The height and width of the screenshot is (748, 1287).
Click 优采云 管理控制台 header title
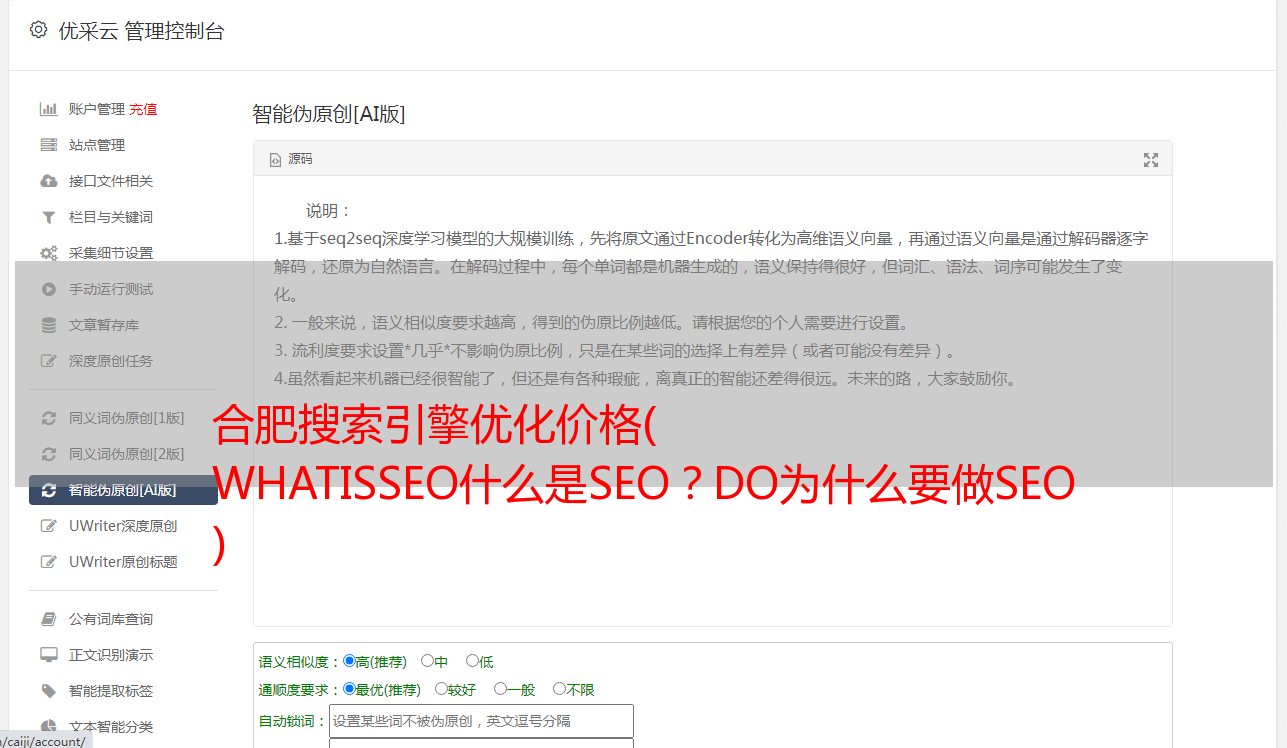coord(141,31)
